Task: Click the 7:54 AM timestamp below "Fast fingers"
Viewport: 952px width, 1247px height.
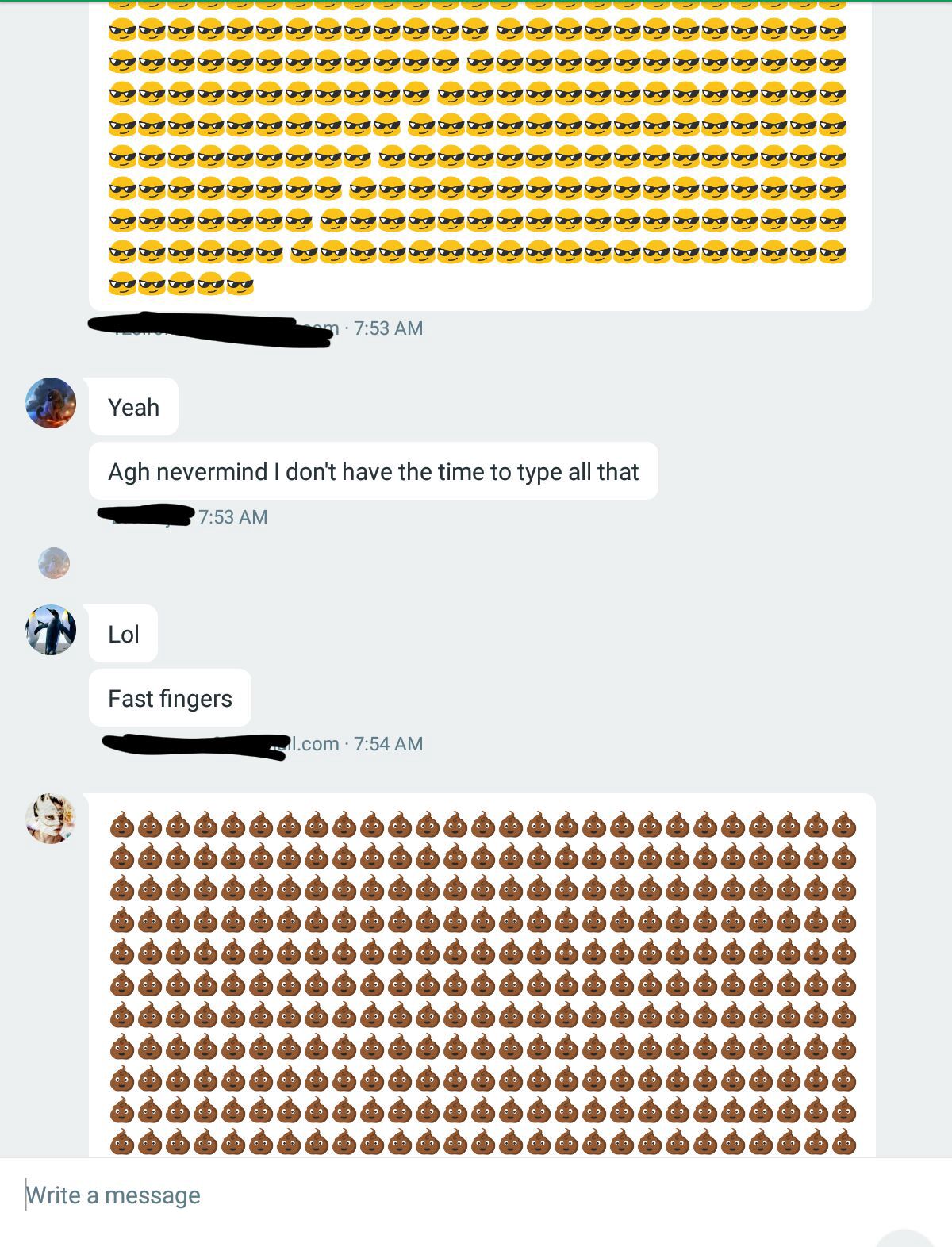Action: 388,744
